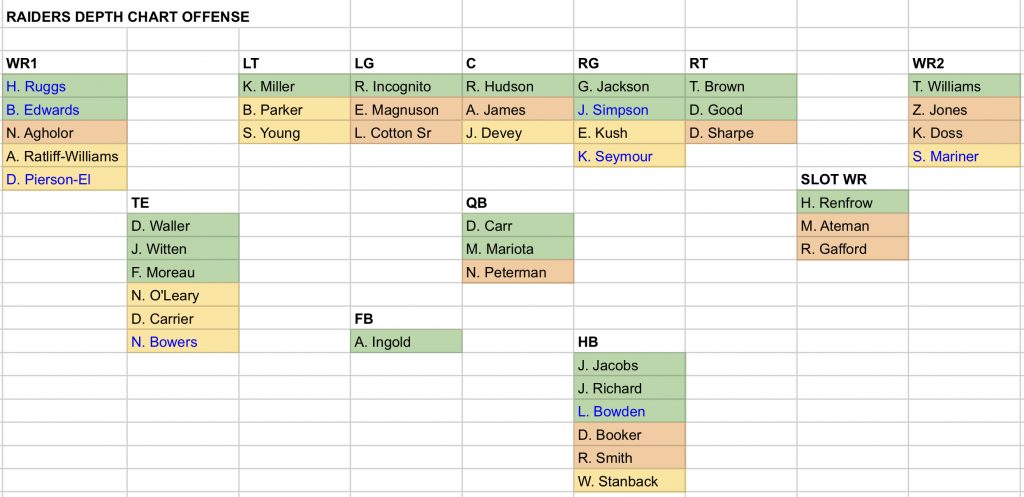
Task: Click the D. Pierson-El entry
Action: (x=64, y=179)
